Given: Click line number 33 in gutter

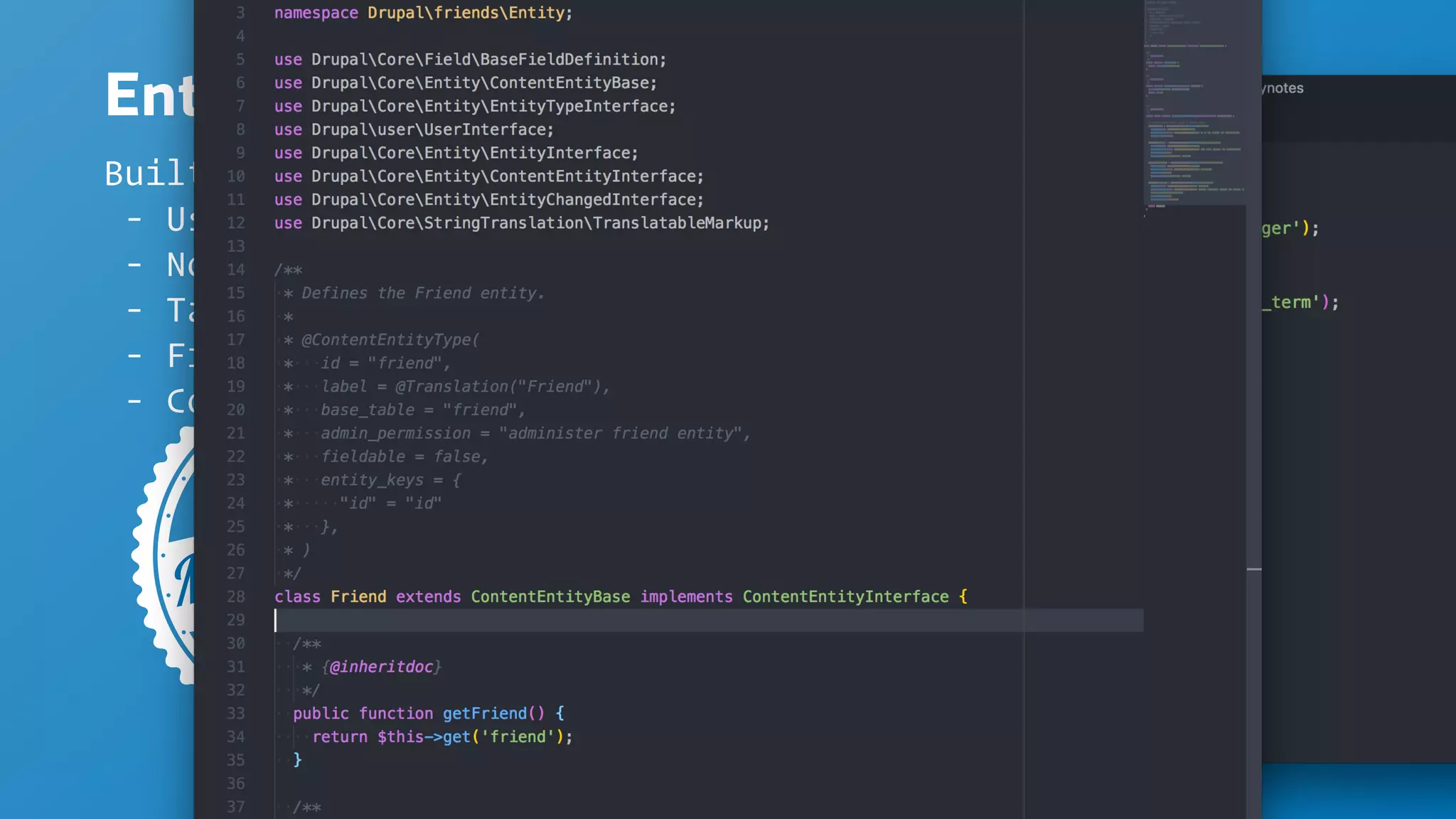Looking at the screenshot, I should pos(235,713).
